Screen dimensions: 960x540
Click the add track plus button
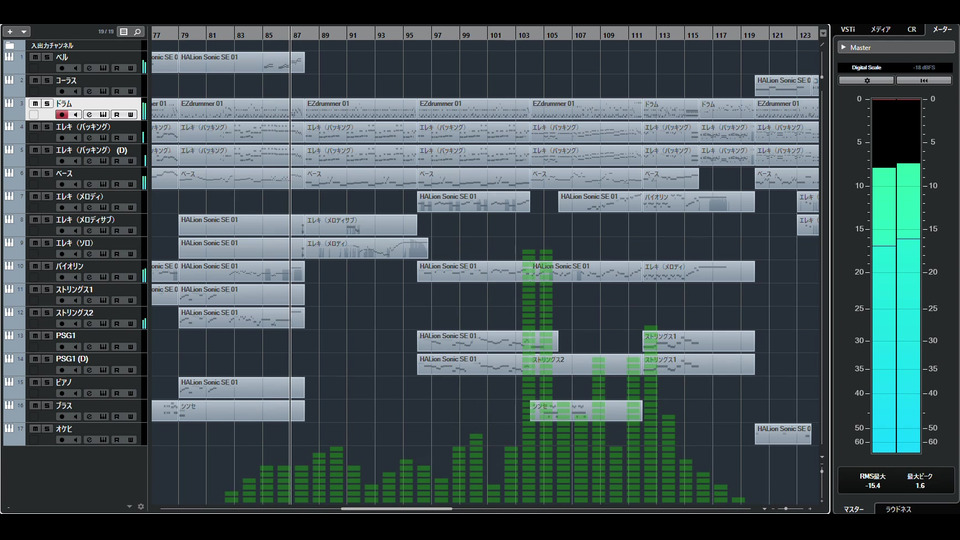coord(10,31)
